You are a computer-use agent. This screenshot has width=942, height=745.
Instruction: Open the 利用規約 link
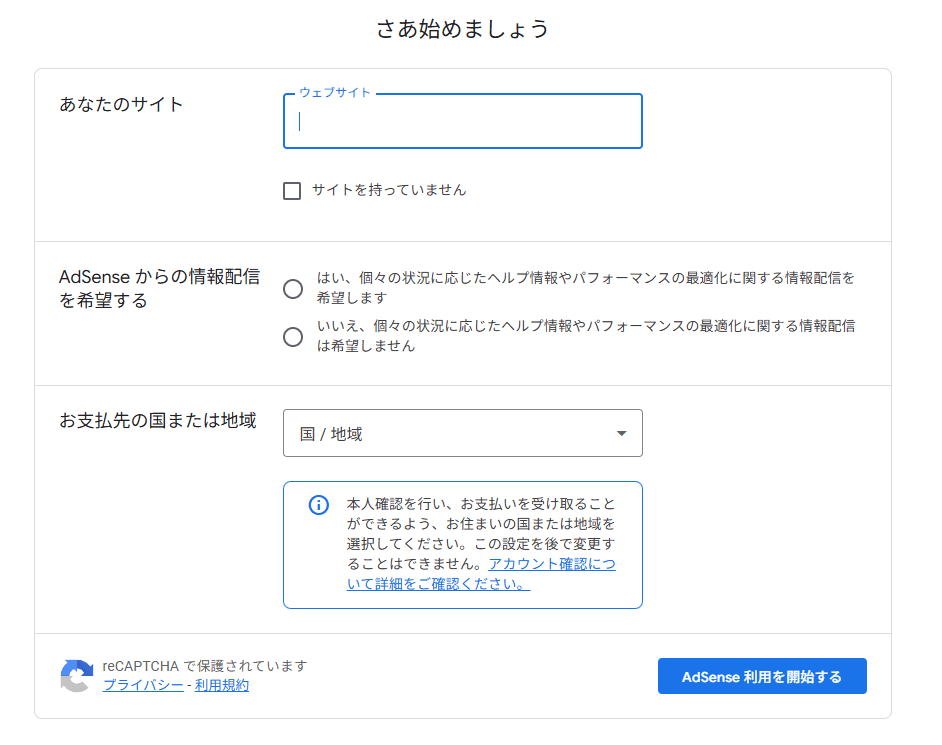coord(222,686)
